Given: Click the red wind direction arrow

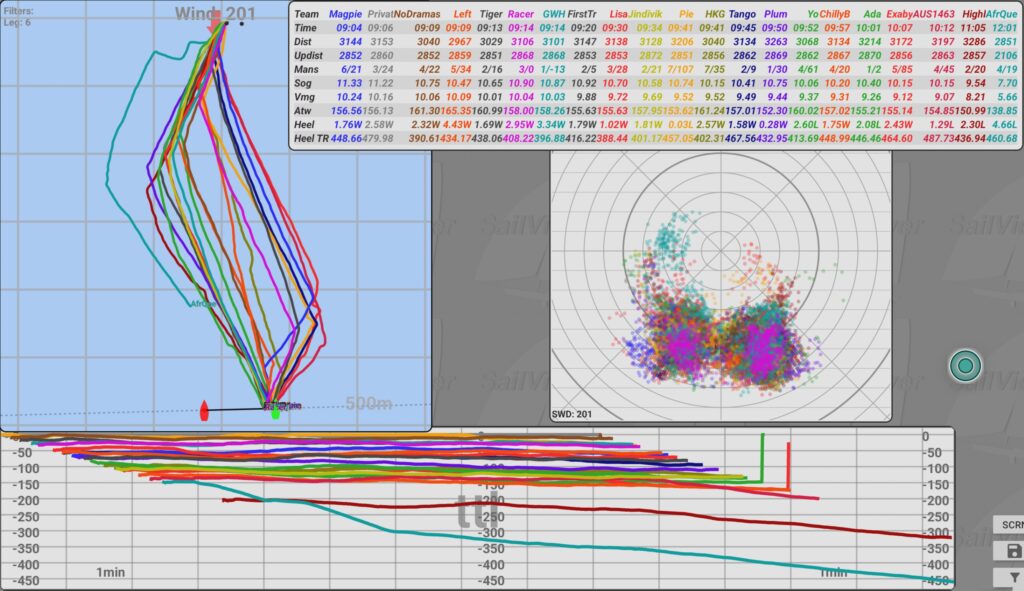Looking at the screenshot, I should (214, 22).
